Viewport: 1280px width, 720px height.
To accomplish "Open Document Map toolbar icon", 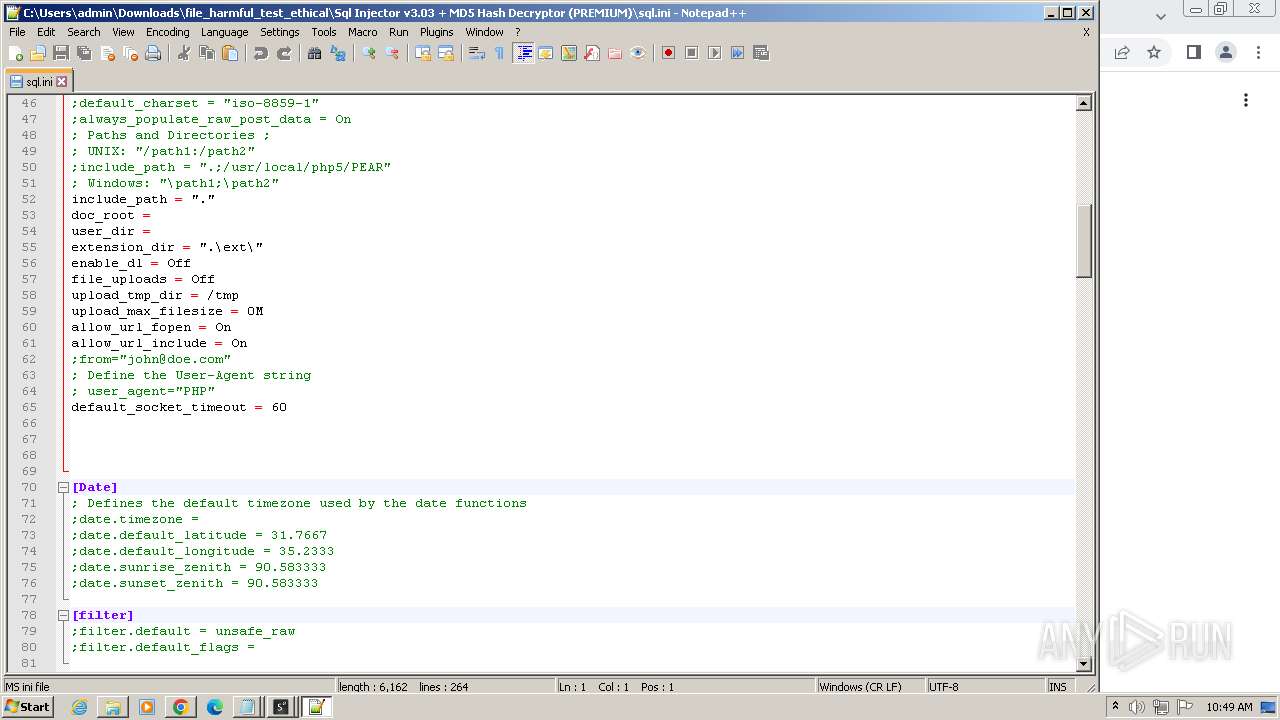I will (x=569, y=53).
